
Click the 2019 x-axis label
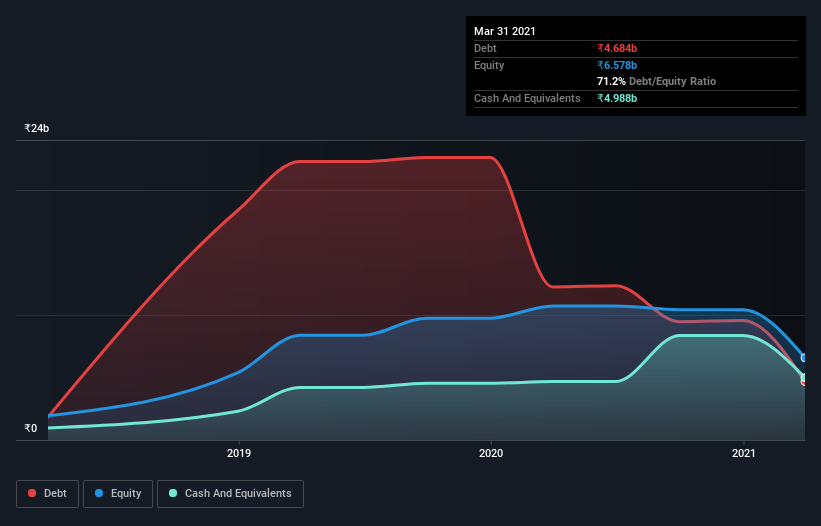(x=239, y=453)
